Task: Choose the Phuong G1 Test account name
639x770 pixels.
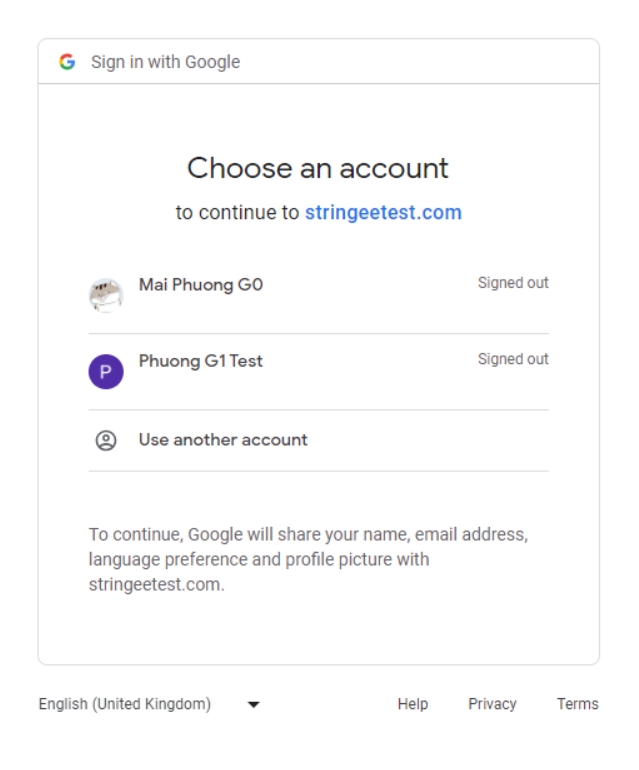Action: coord(200,361)
